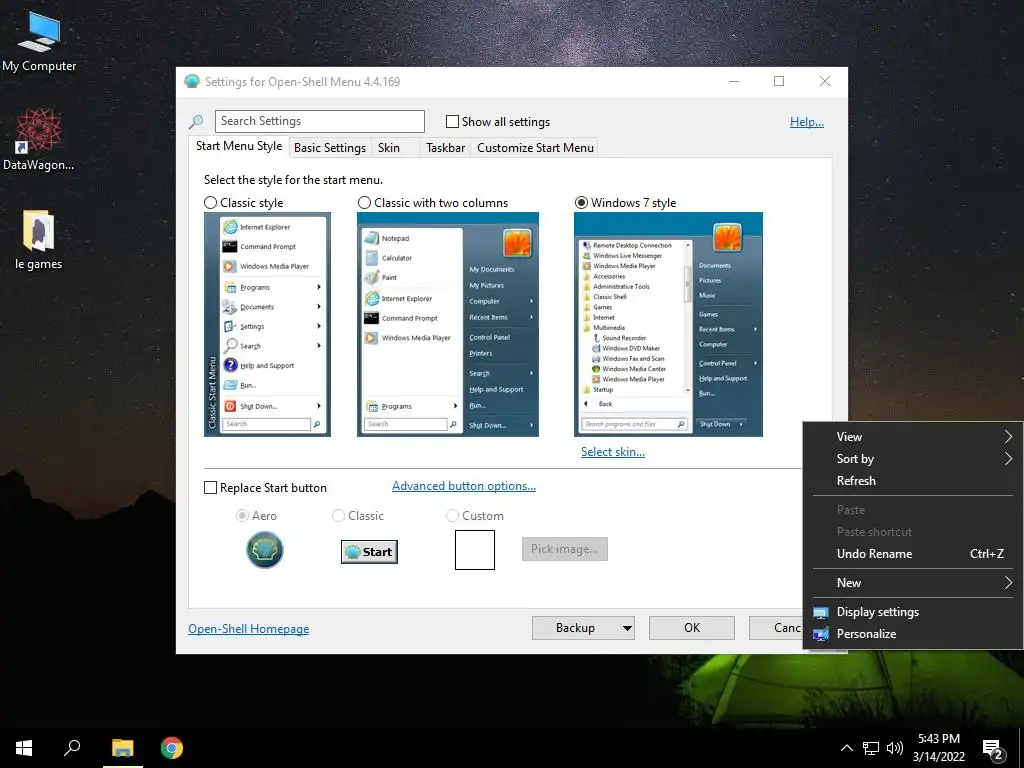
Task: Open the Backup button dropdown arrow
Action: point(627,628)
